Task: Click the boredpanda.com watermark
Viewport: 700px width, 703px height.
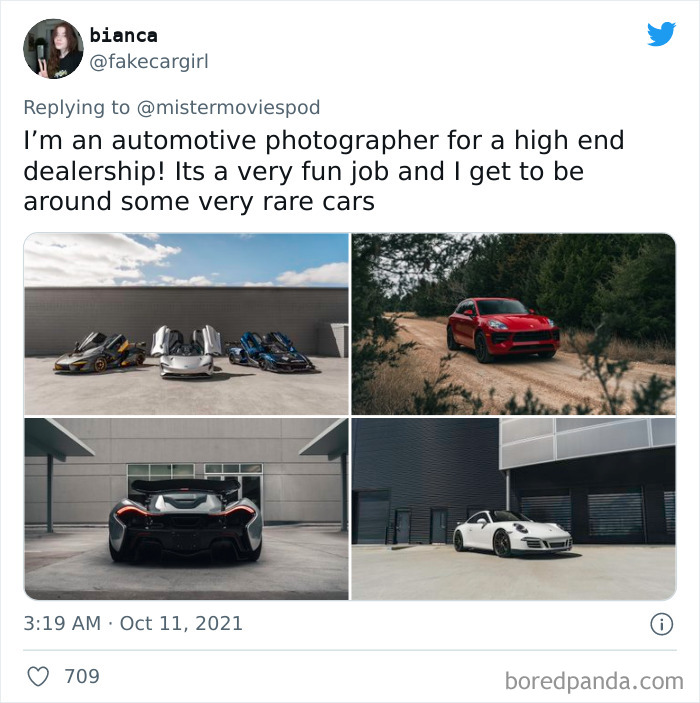Action: click(x=594, y=681)
